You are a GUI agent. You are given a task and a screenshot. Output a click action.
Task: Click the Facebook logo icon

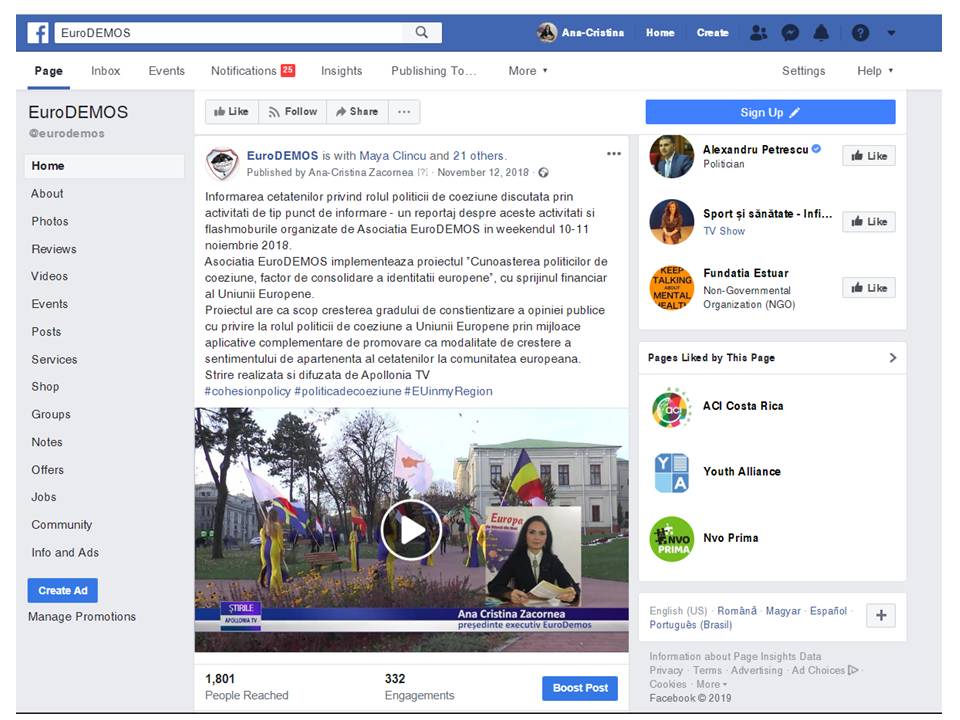pos(38,33)
